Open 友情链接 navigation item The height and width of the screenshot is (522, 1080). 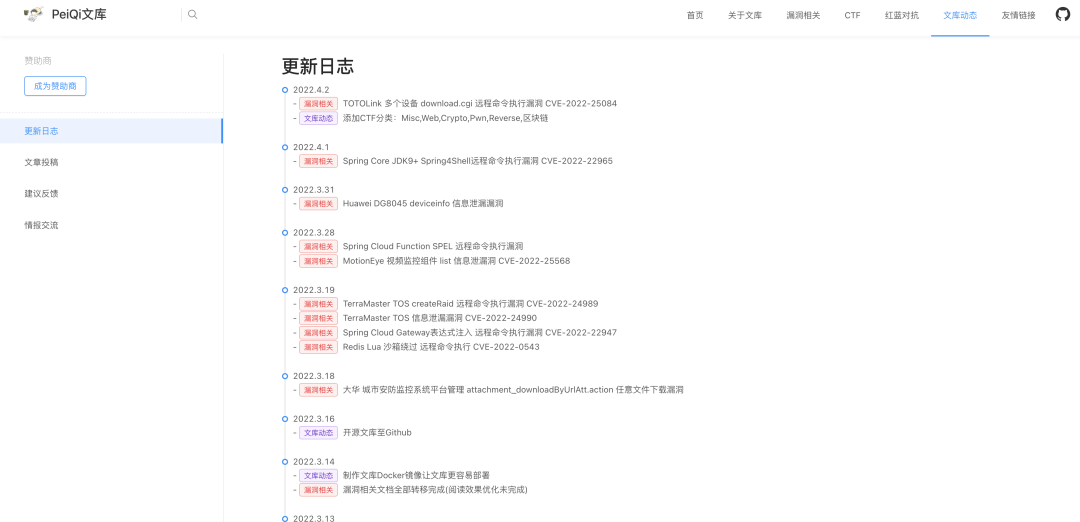(x=1018, y=15)
